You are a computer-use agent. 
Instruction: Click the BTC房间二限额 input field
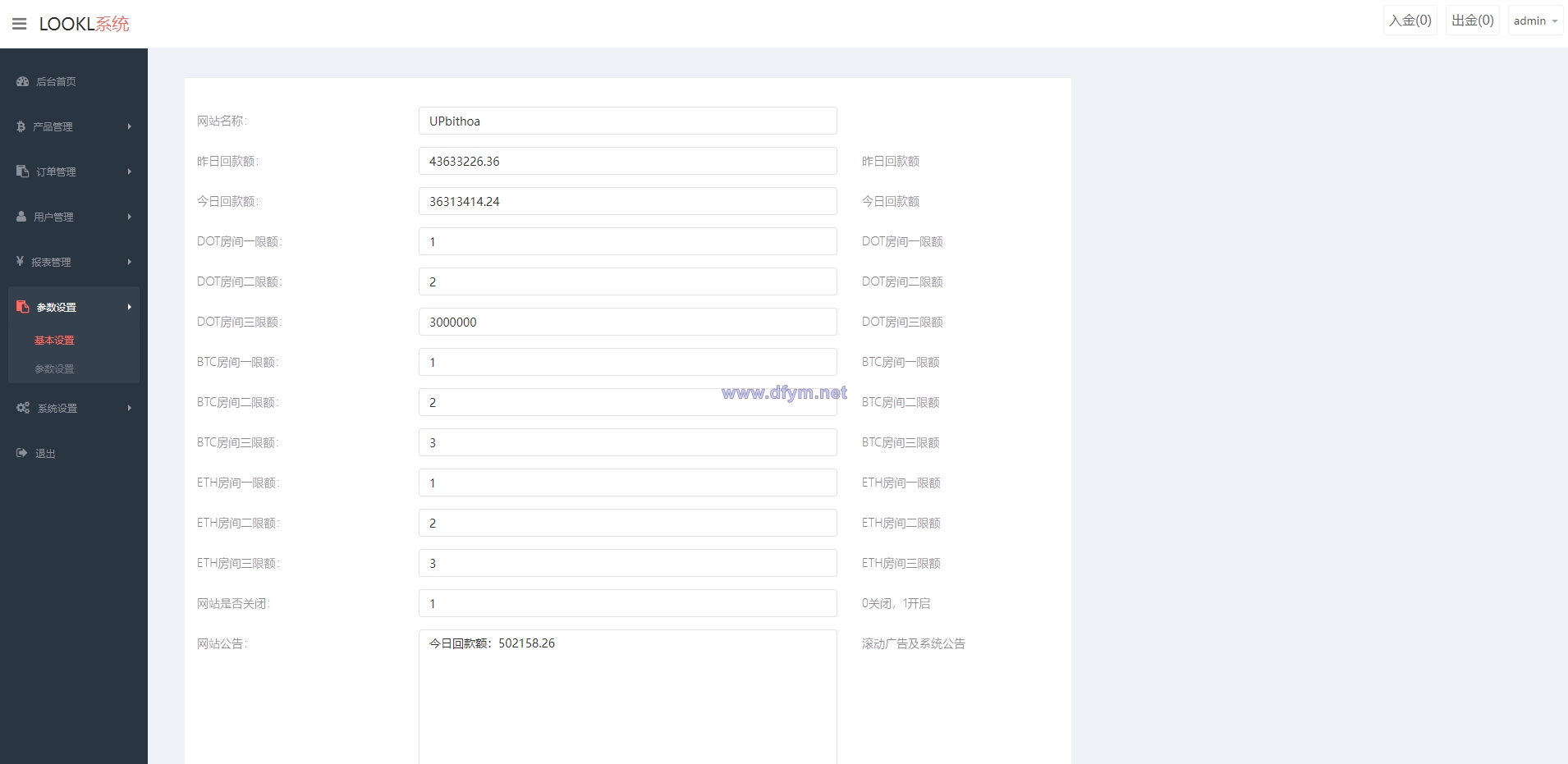click(628, 402)
